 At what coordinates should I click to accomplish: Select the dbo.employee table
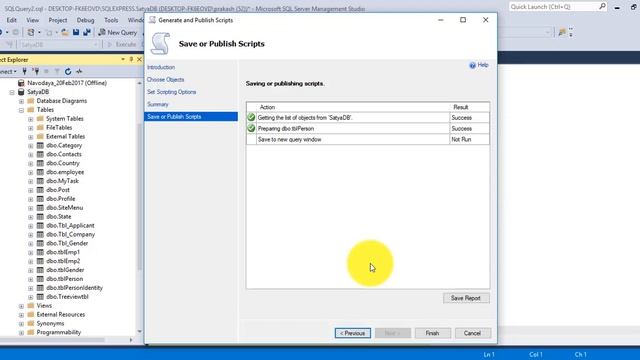point(65,172)
